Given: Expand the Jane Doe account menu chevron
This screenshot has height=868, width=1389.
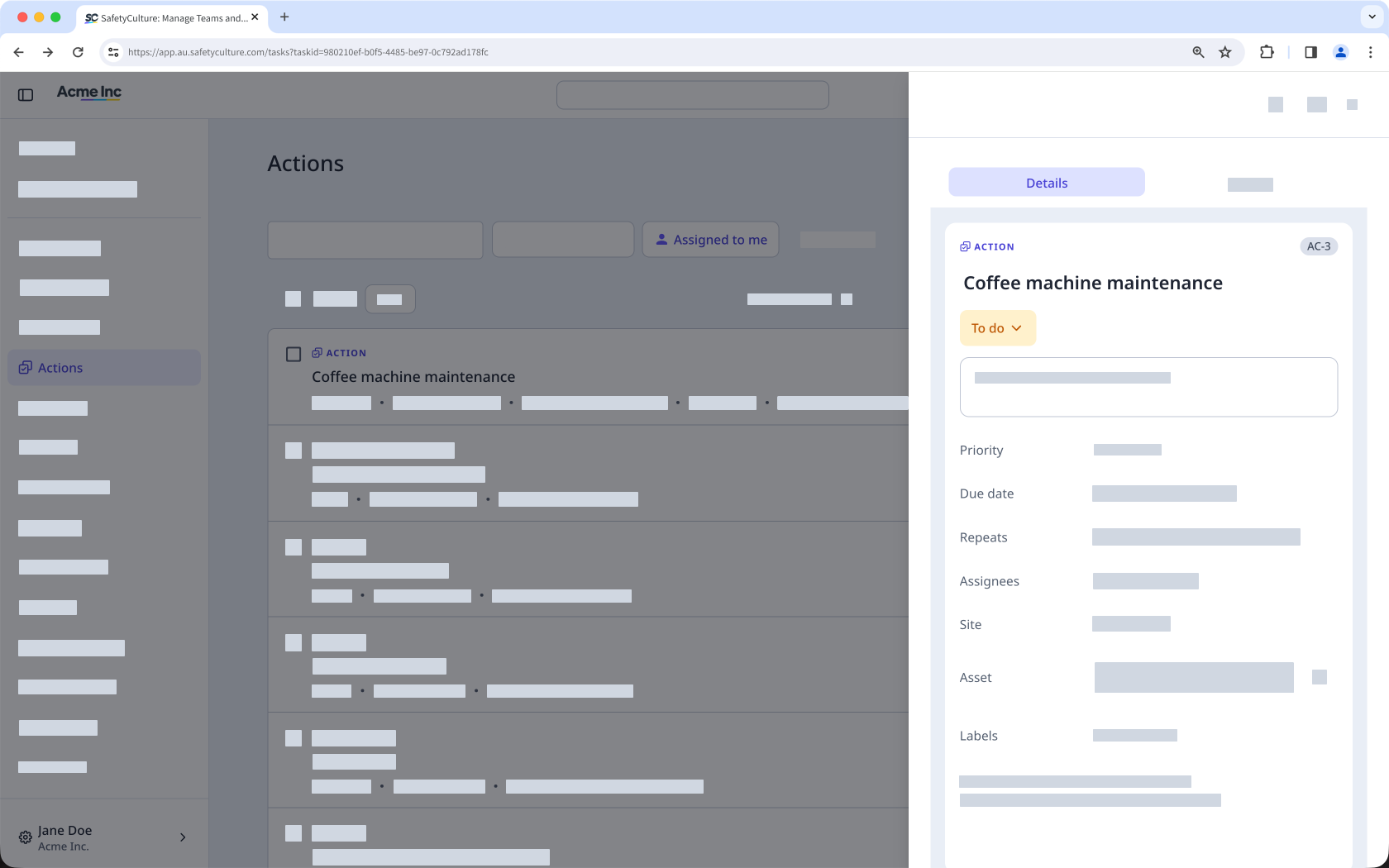Looking at the screenshot, I should [x=183, y=837].
